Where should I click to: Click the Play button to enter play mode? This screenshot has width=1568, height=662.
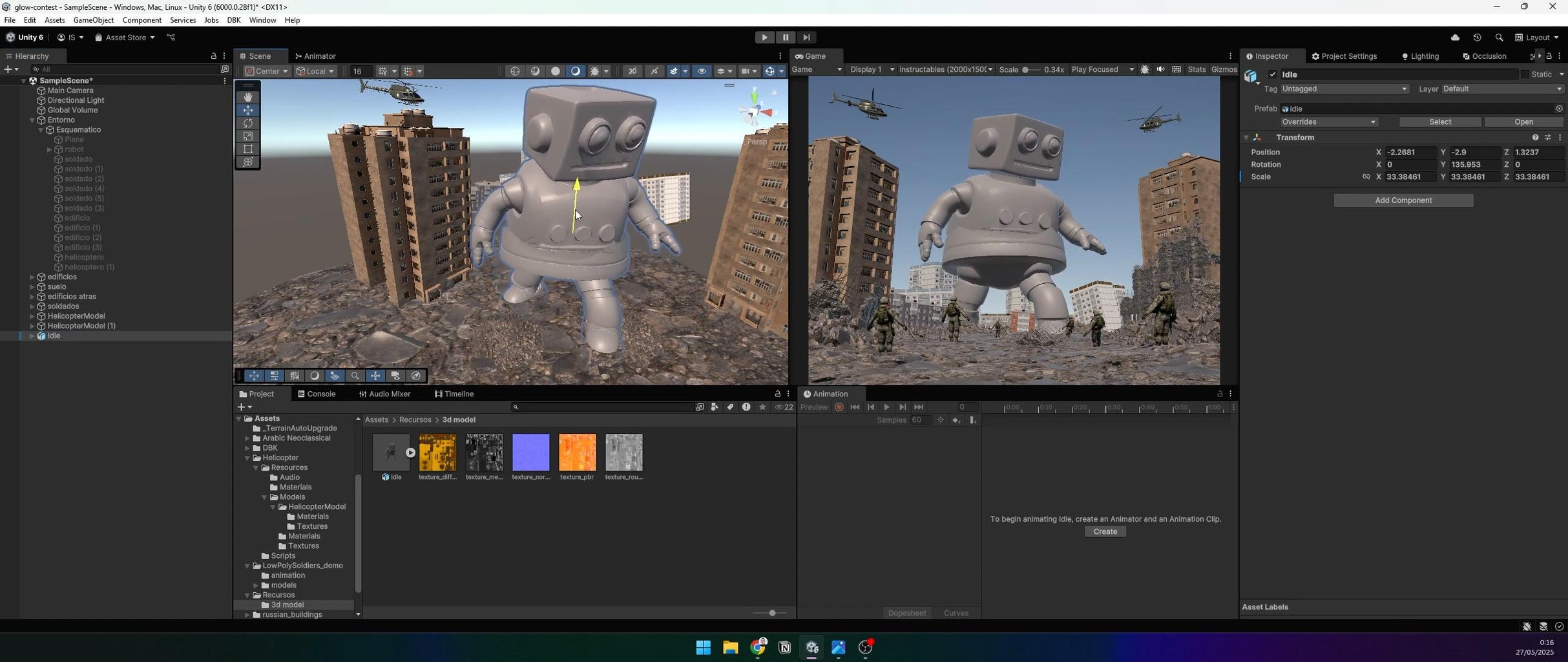[764, 37]
